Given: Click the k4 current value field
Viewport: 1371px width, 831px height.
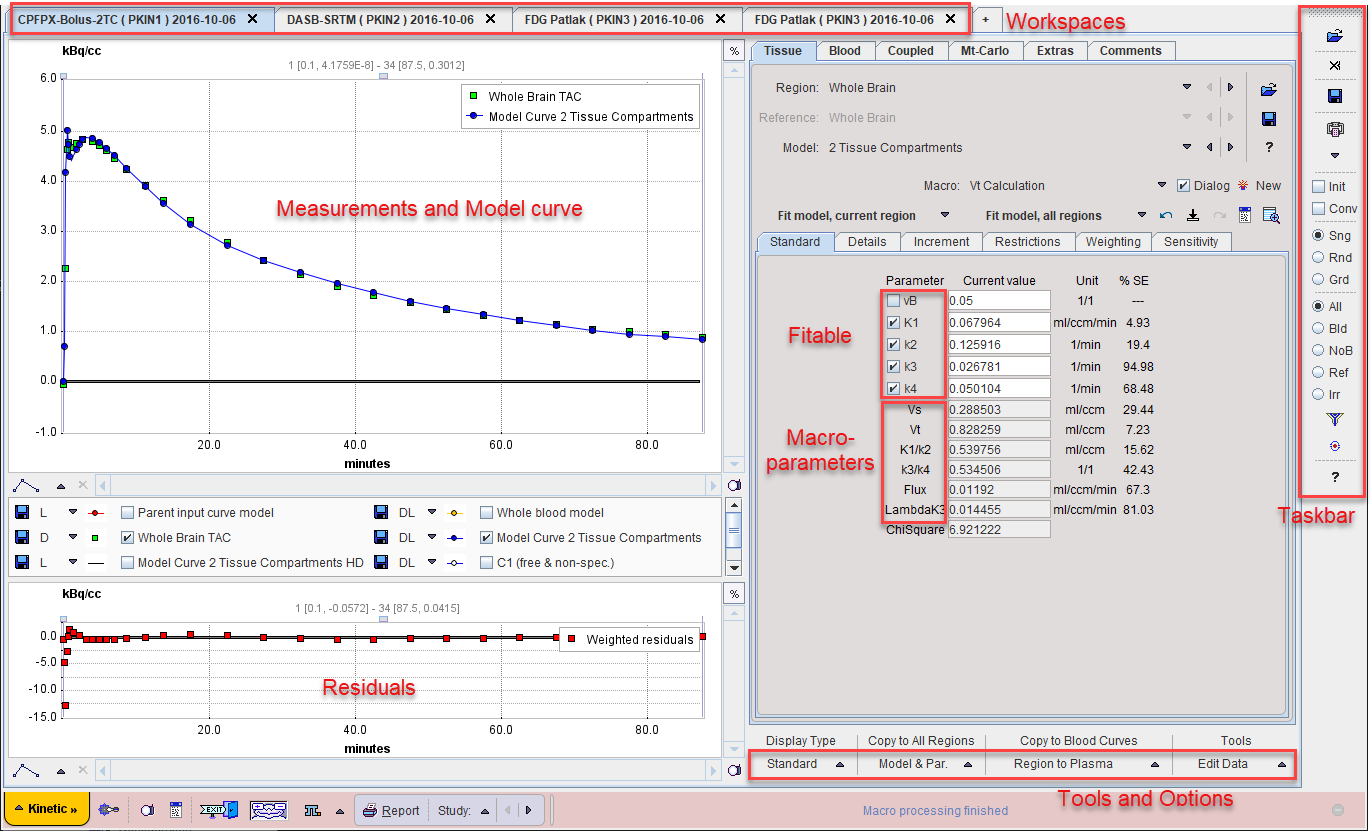Looking at the screenshot, I should click(x=999, y=389).
